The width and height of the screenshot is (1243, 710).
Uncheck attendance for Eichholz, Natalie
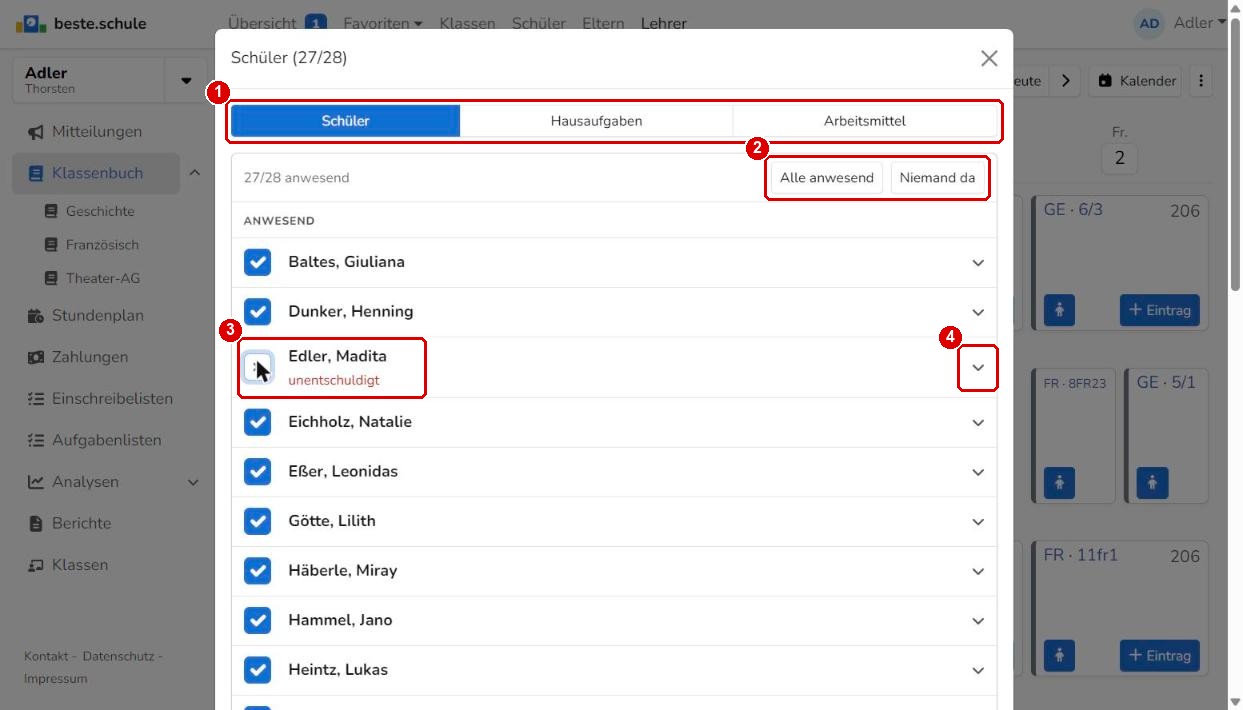click(x=258, y=422)
